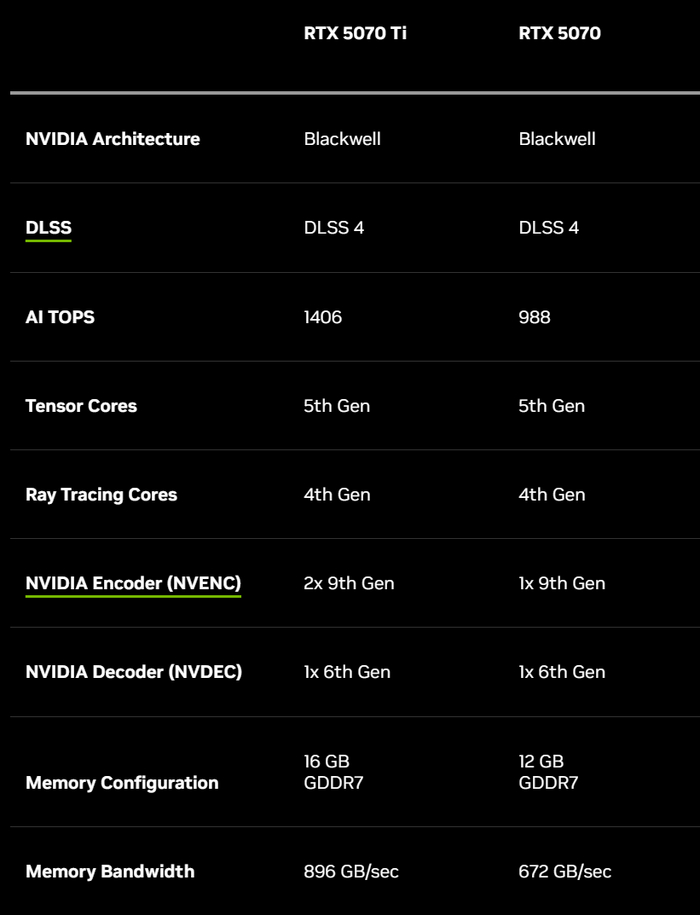Click the 672 GB/sec bandwidth value
The image size is (700, 915).
(x=565, y=871)
